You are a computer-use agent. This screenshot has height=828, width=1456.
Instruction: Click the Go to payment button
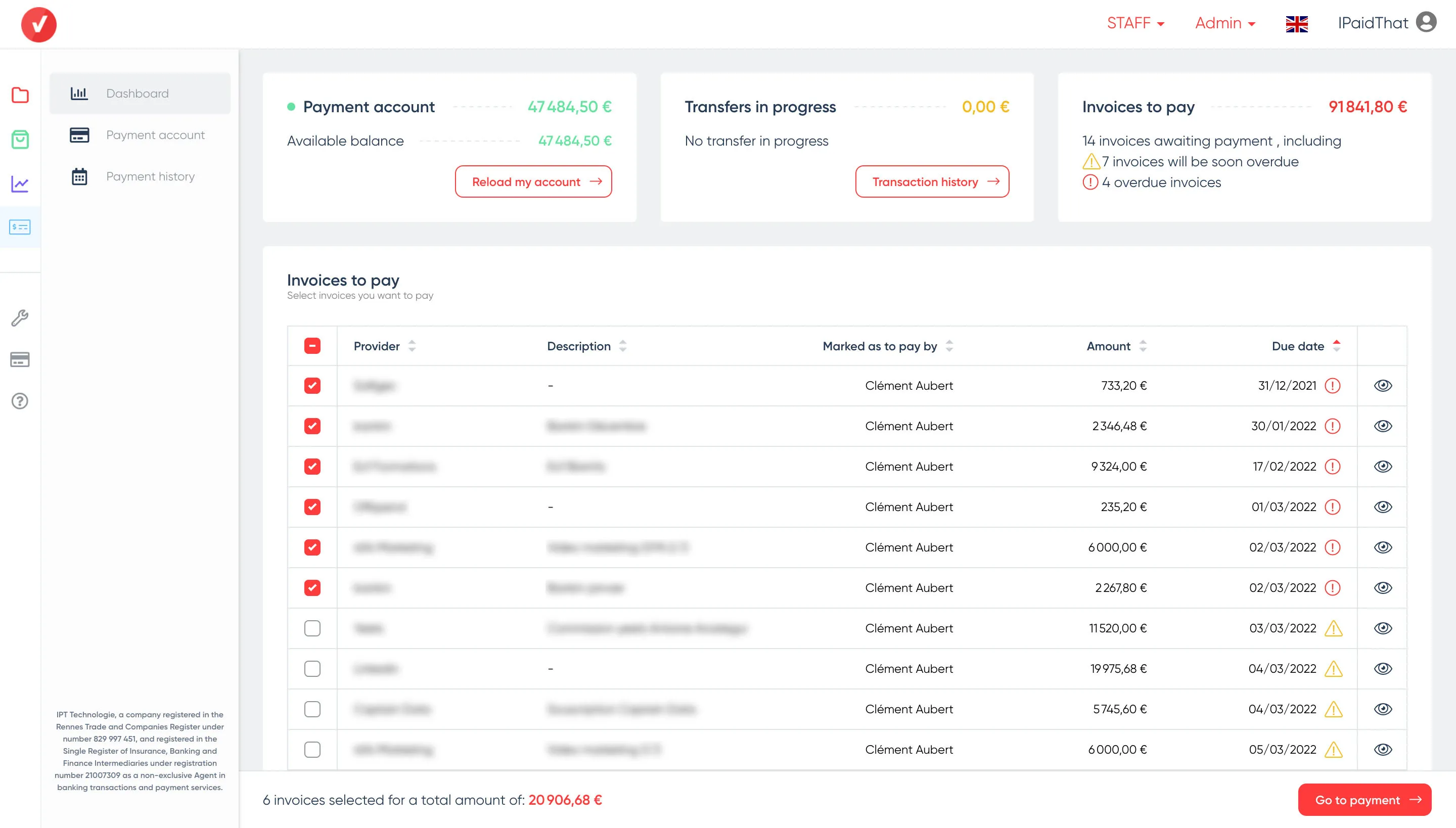[1364, 800]
